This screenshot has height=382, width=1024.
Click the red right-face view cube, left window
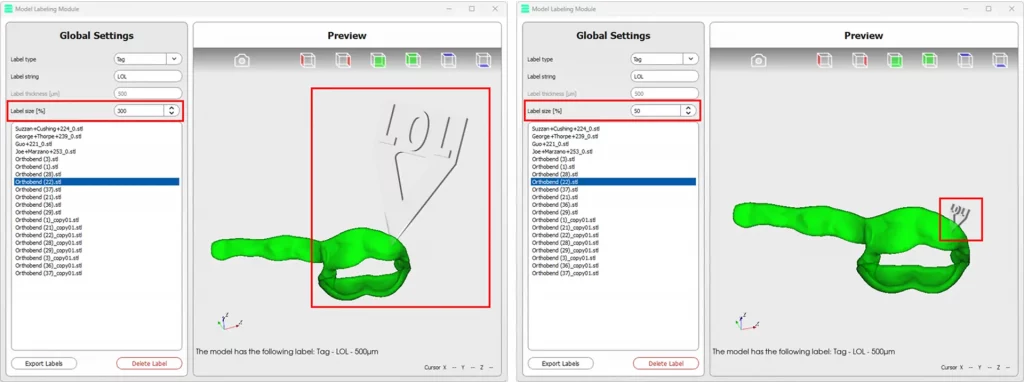(x=342, y=61)
